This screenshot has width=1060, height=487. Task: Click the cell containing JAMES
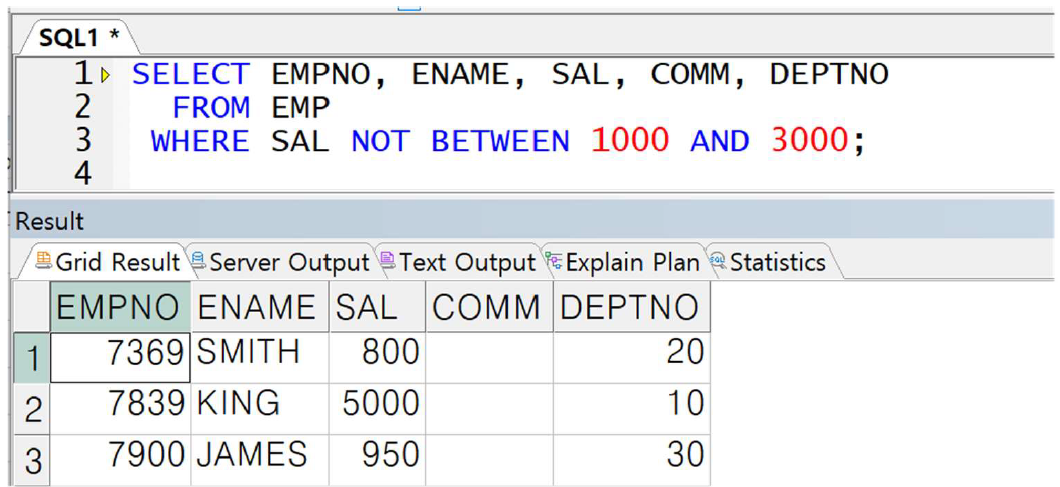260,460
